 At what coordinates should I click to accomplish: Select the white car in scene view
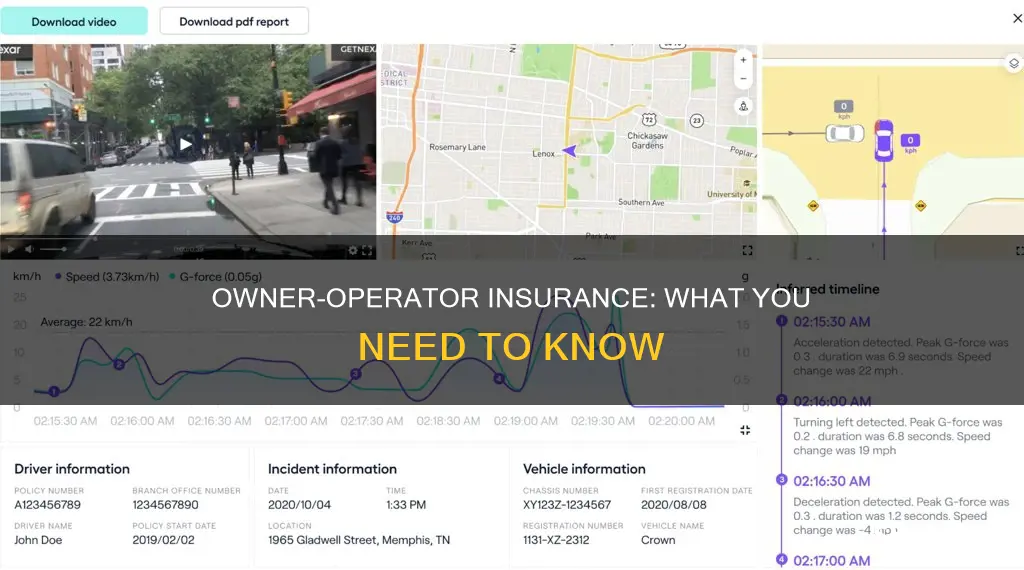(x=844, y=133)
